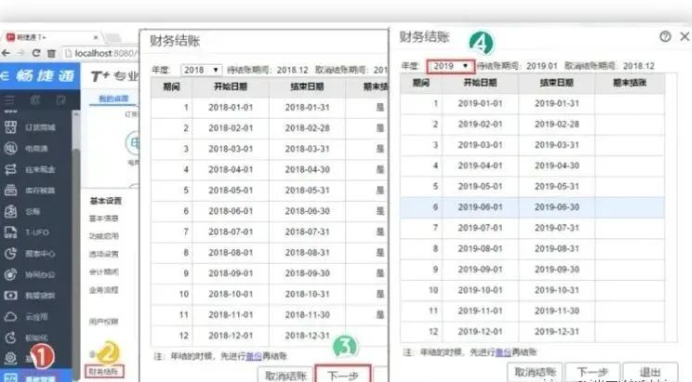Open the 总账 ledger sidebar icon
Image resolution: width=692 pixels, height=382 pixels.
(11, 211)
